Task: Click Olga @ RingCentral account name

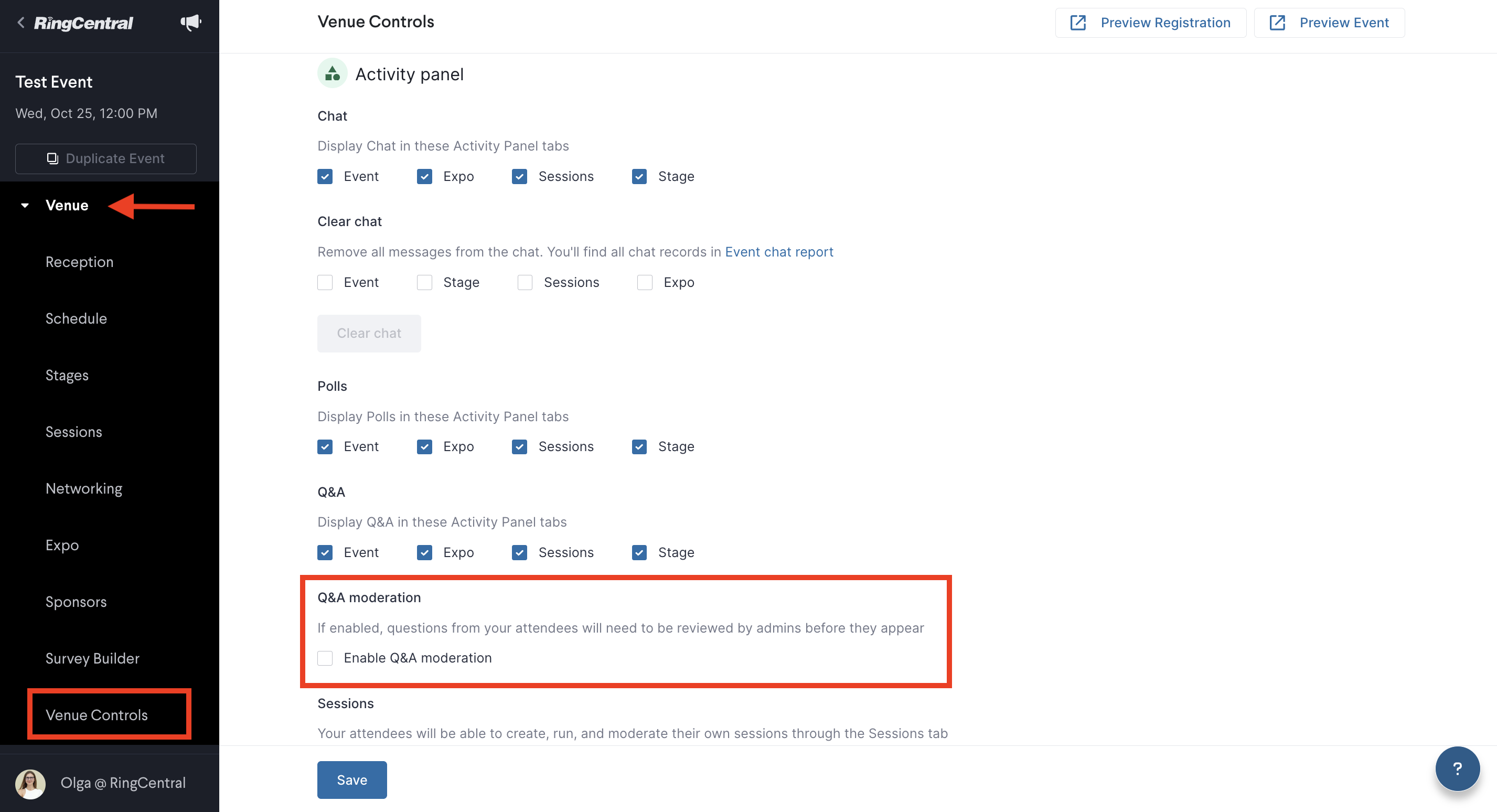Action: [x=123, y=783]
